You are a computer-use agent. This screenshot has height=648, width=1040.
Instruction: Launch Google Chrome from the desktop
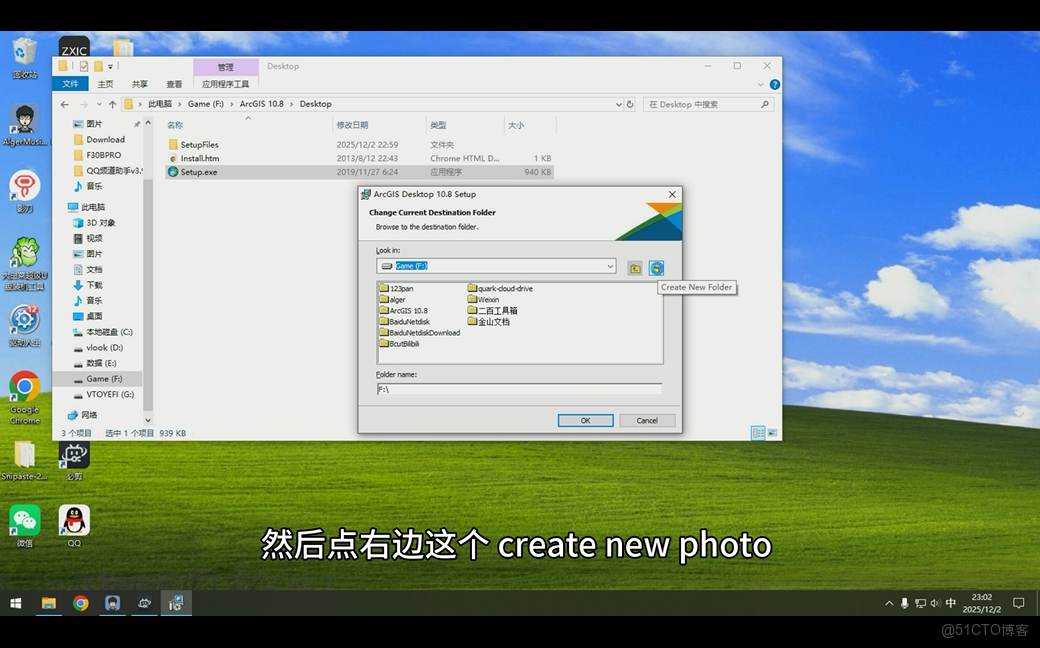23,385
